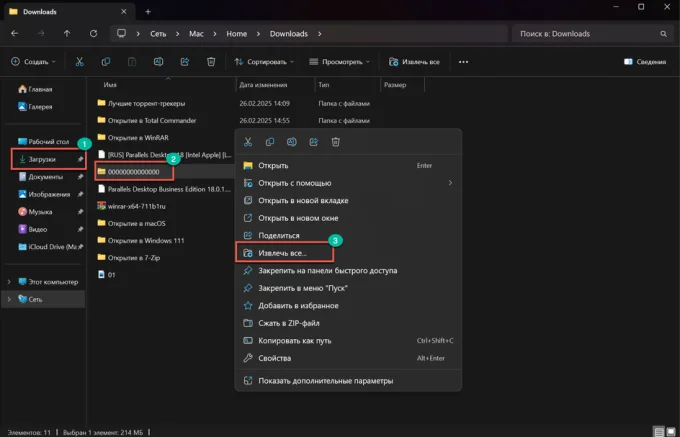Choose Открыть в новом окне
This screenshot has width=680, height=437.
[348, 218]
